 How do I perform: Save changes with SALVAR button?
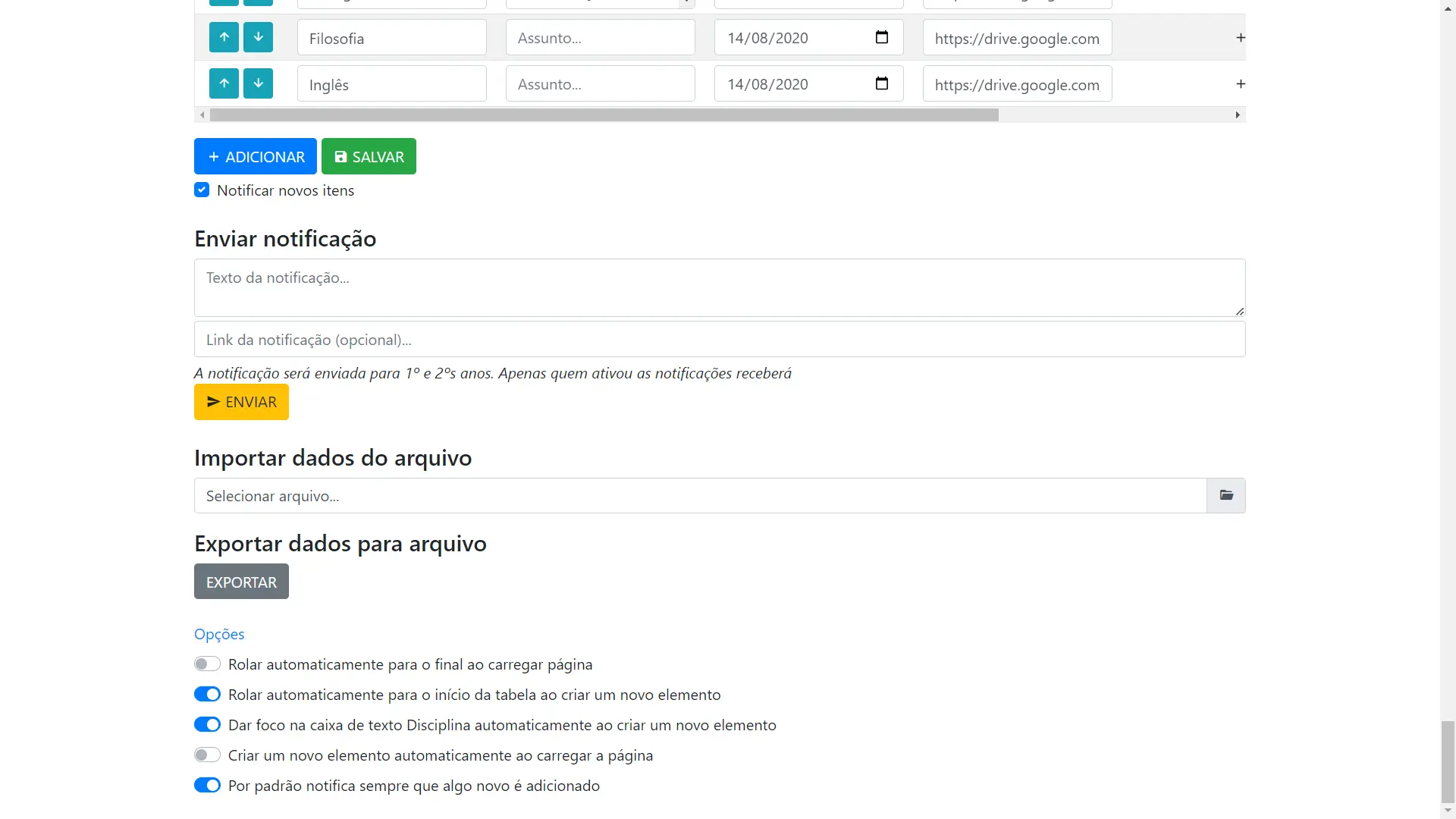pyautogui.click(x=369, y=156)
